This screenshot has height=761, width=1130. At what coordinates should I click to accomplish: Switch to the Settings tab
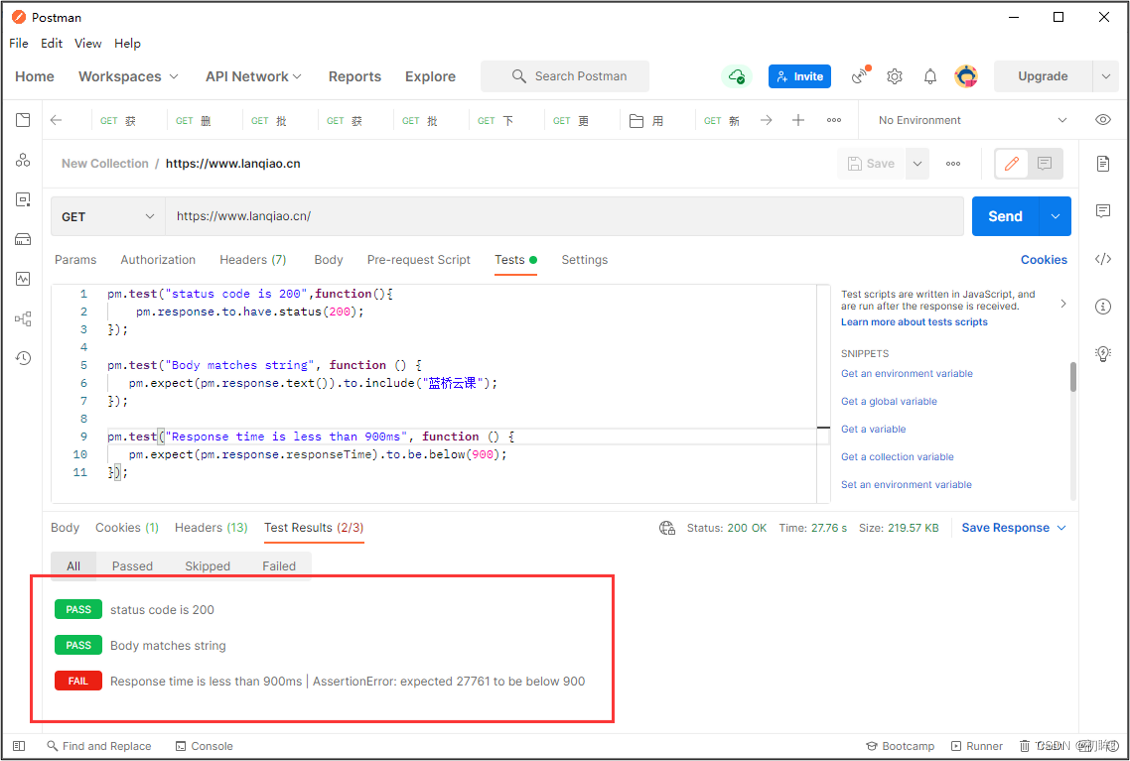point(584,260)
